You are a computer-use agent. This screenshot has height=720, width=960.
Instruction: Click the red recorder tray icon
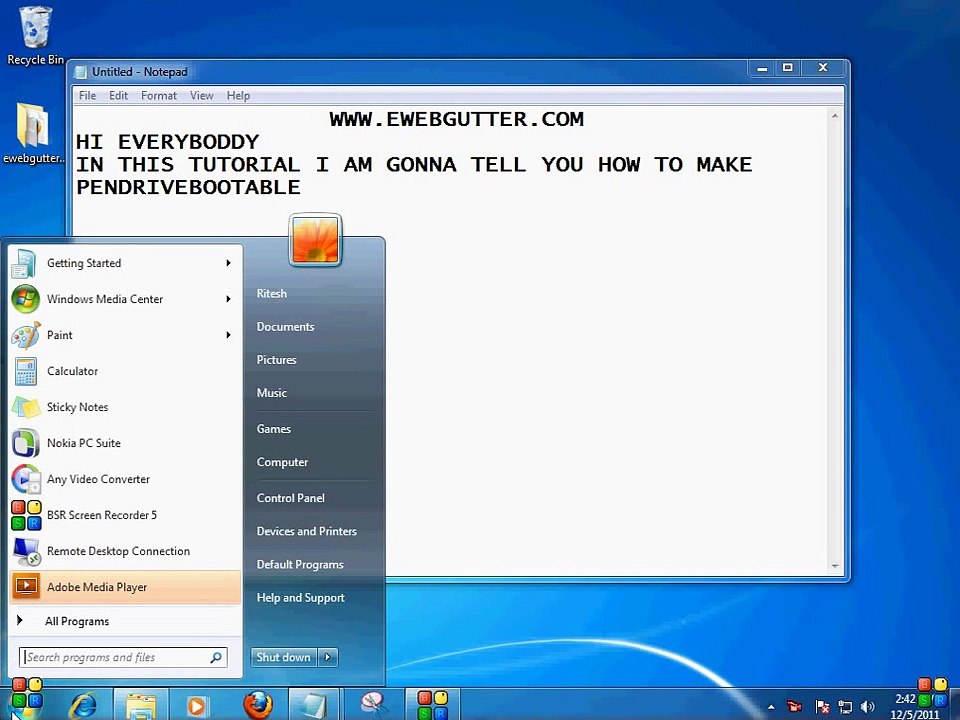795,706
